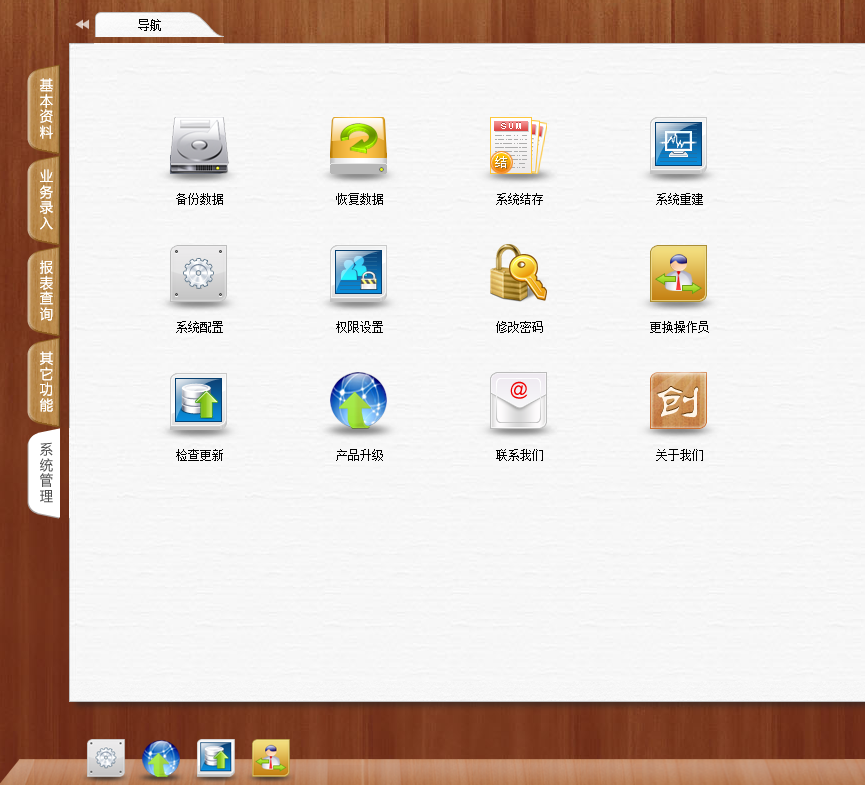Open the 联系我们 envelope icon
The image size is (865, 785).
pos(519,401)
